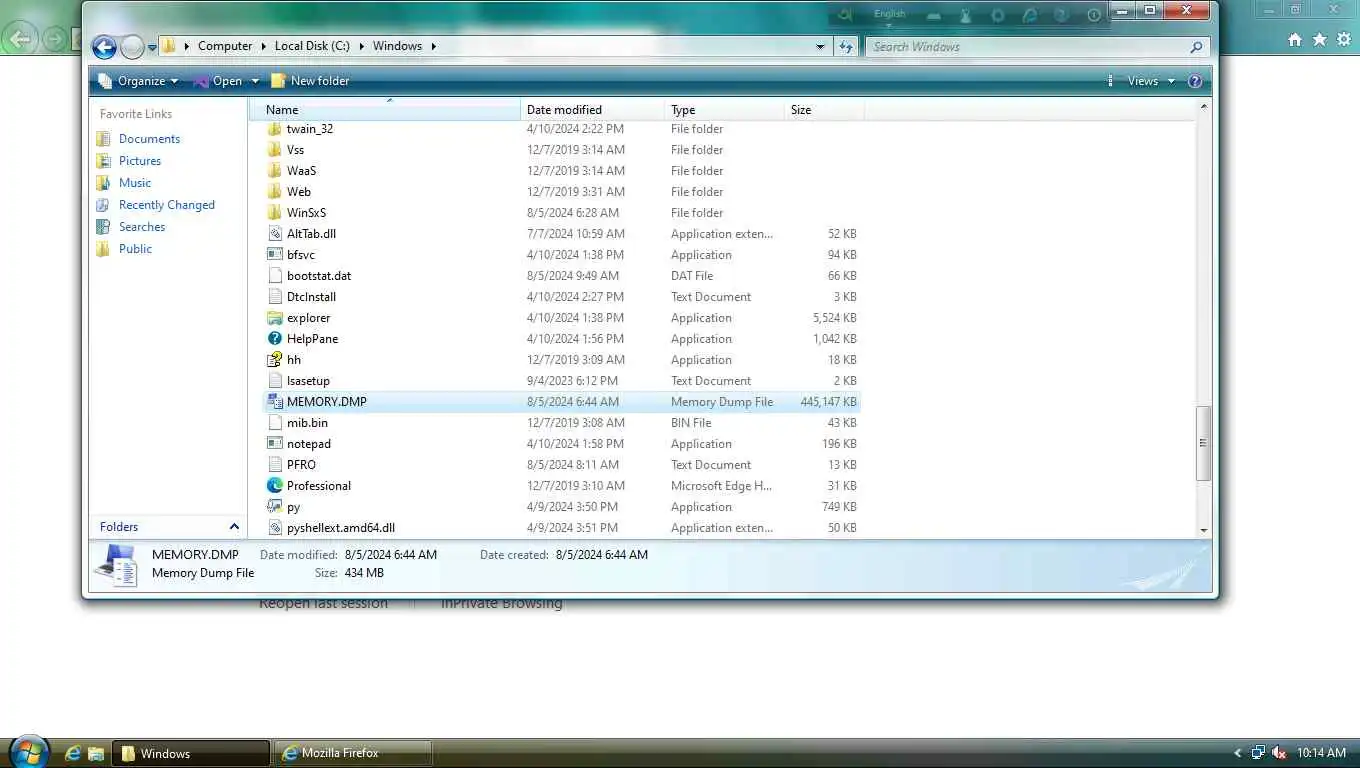
Task: Open Pictures in Favorite Links
Action: tap(140, 161)
